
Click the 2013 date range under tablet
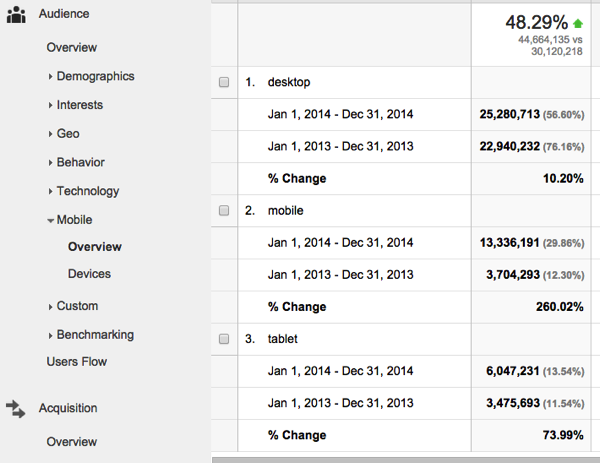pyautogui.click(x=341, y=403)
